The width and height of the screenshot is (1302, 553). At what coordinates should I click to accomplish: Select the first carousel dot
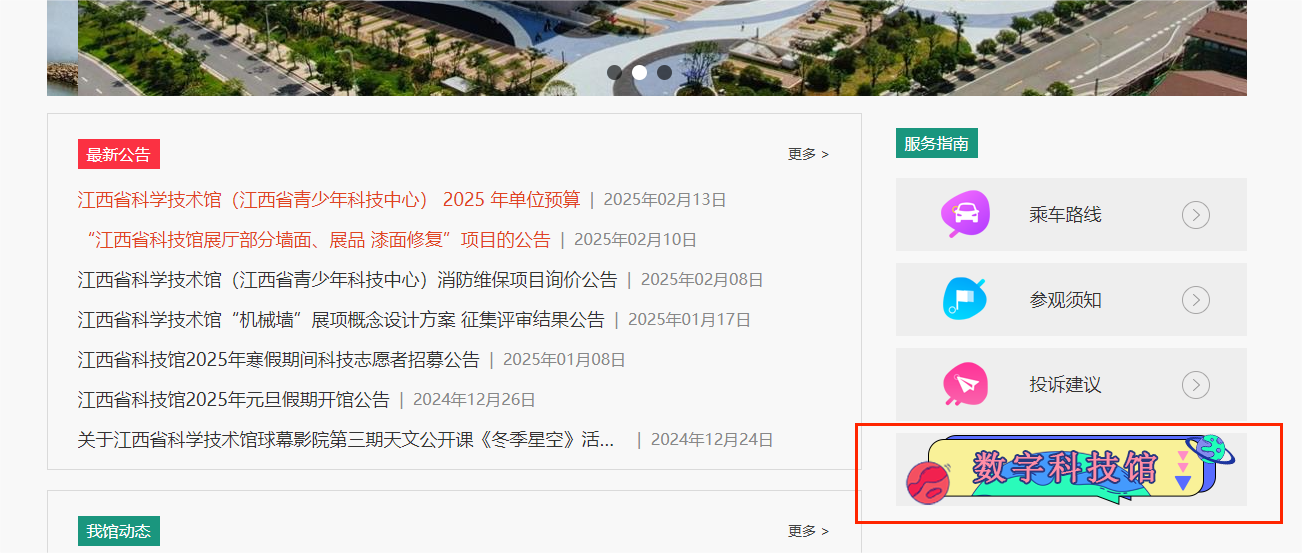click(614, 72)
